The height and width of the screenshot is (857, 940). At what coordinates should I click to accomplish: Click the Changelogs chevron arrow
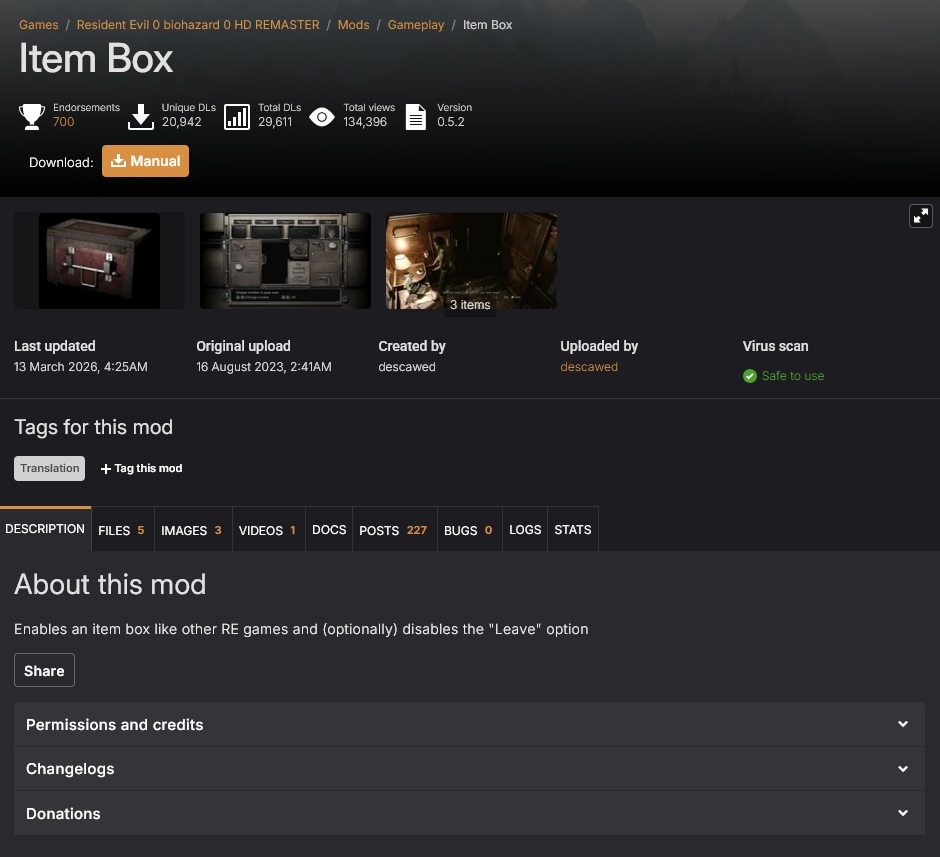click(x=903, y=769)
